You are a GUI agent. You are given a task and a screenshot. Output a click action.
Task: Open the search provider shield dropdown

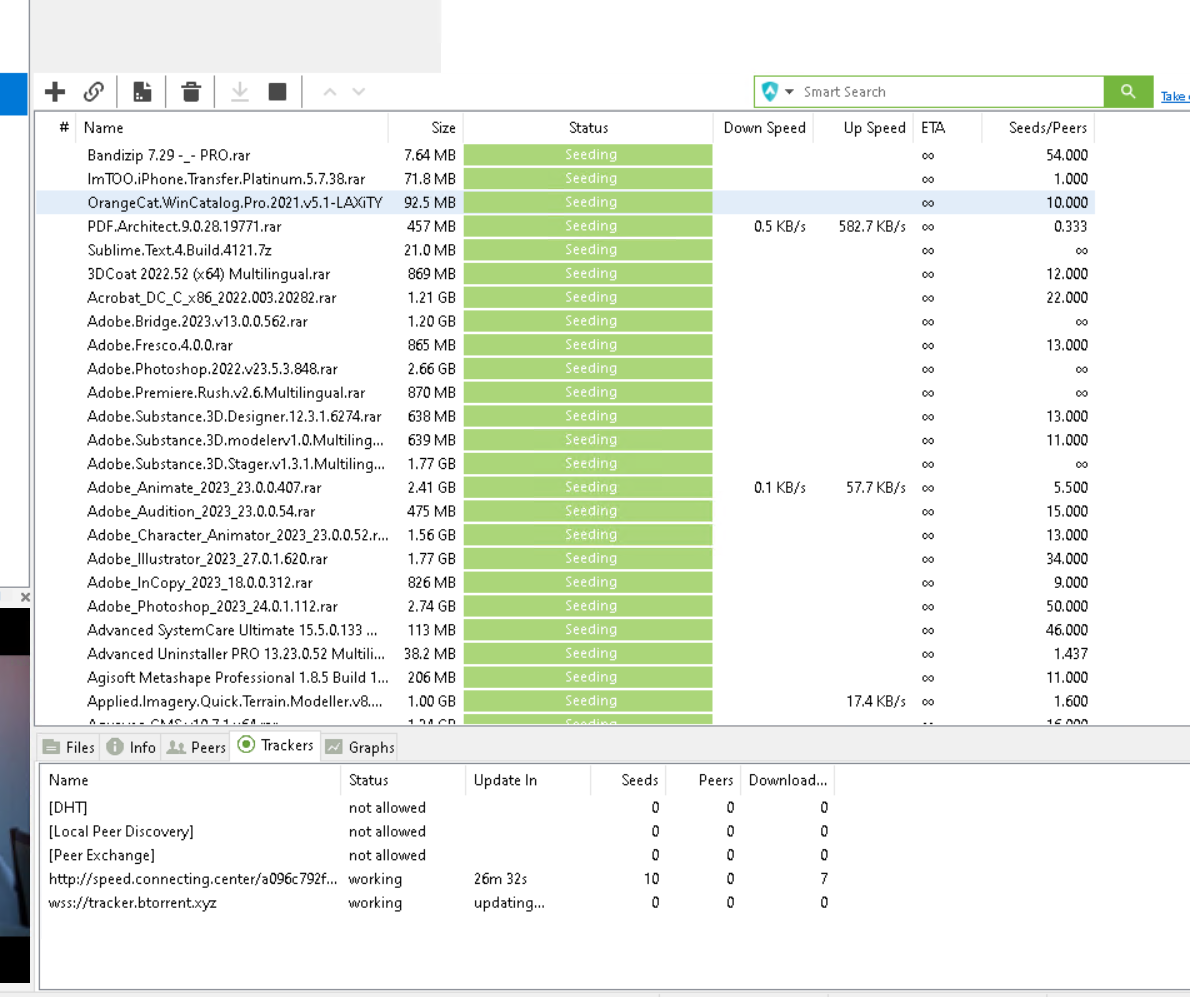pyautogui.click(x=777, y=92)
